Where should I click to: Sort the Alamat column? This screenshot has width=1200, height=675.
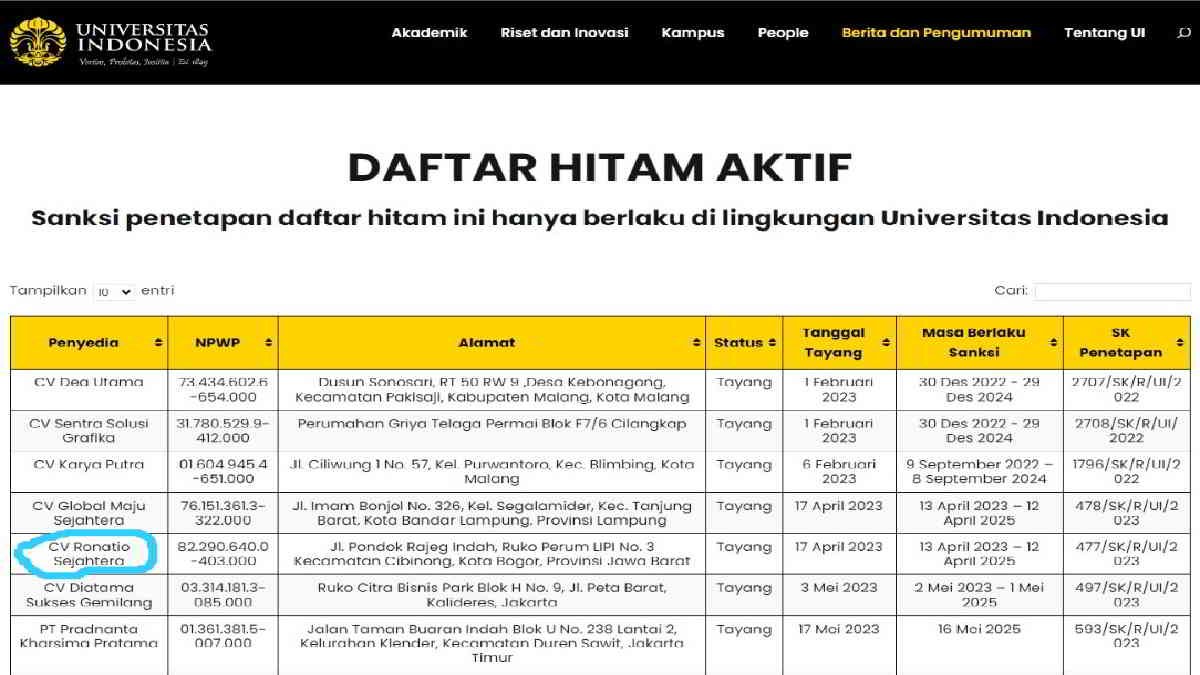tap(695, 343)
